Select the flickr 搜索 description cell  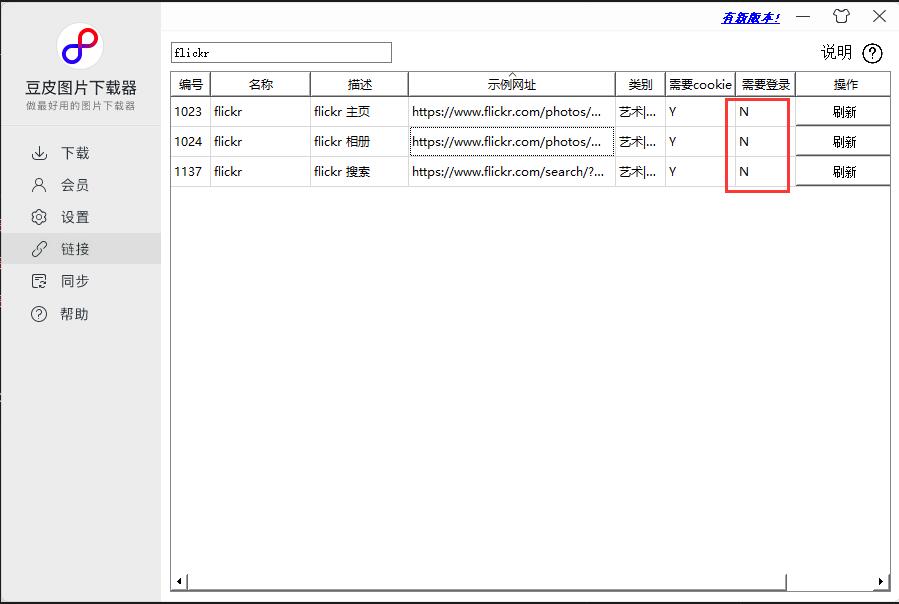[359, 172]
